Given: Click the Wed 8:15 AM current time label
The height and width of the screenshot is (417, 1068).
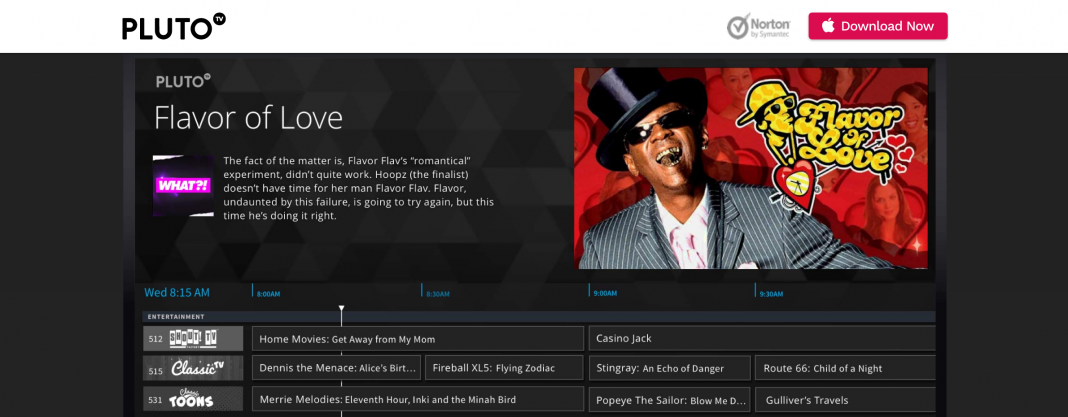Looking at the screenshot, I should (177, 292).
